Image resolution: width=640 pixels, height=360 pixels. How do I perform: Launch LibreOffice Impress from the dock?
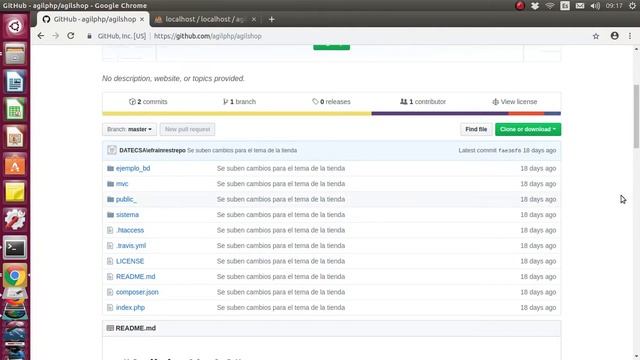pyautogui.click(x=15, y=137)
